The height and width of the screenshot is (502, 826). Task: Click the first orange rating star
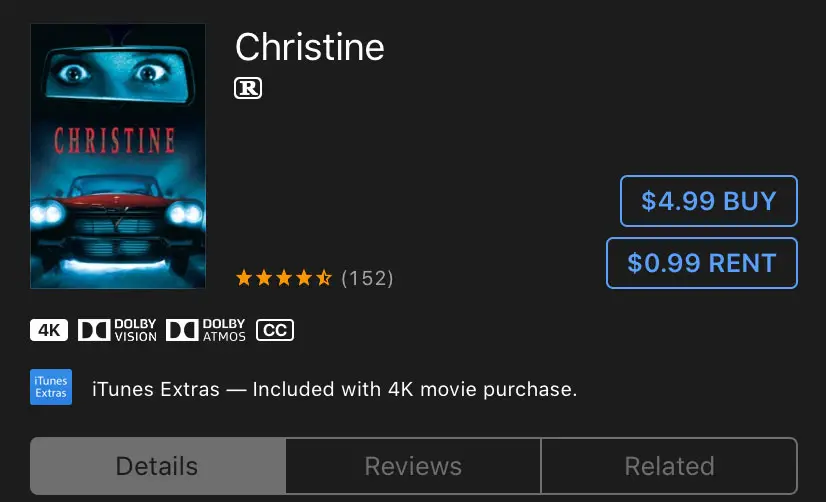[x=244, y=278]
